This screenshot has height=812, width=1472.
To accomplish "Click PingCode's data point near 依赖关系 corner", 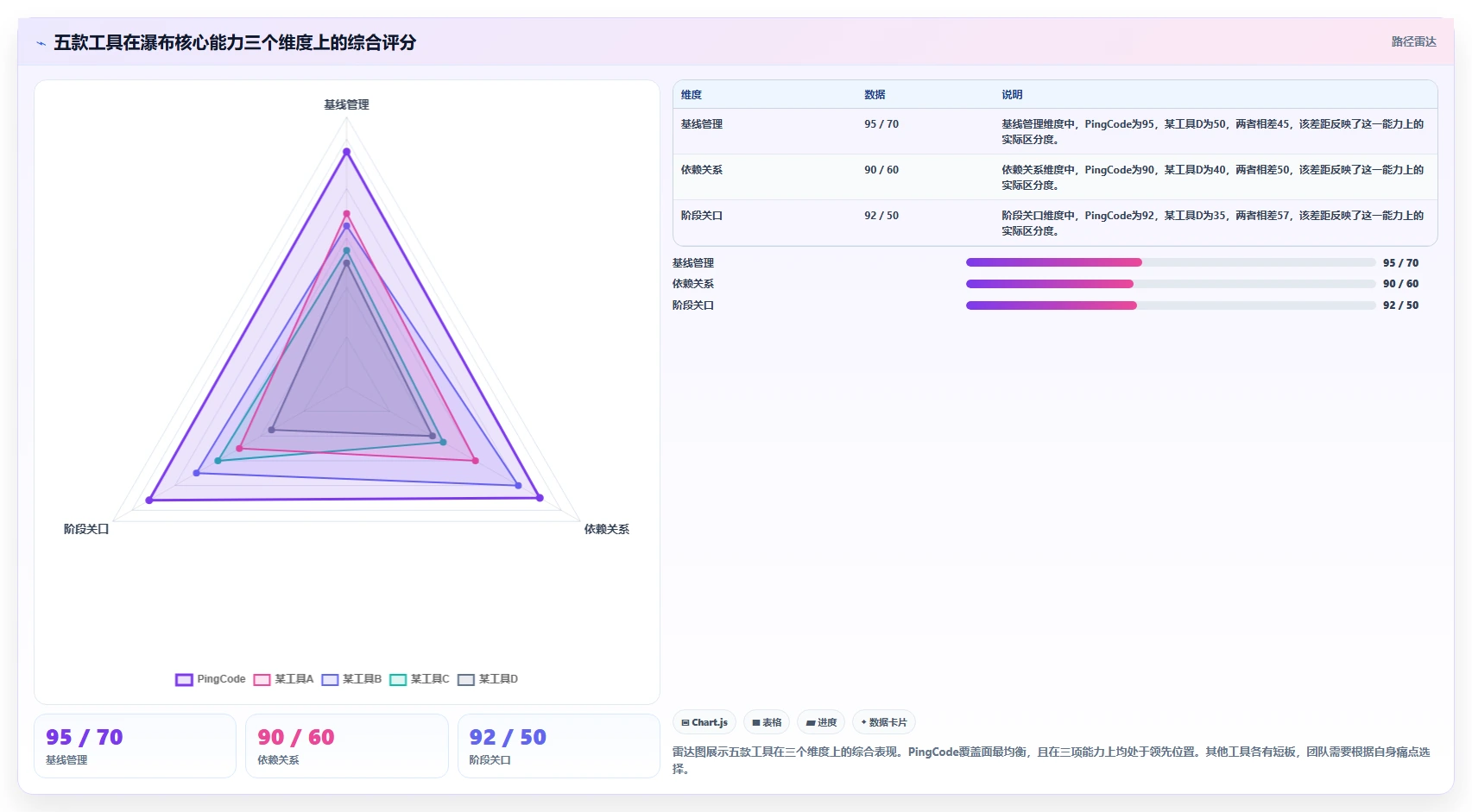I will coord(540,498).
